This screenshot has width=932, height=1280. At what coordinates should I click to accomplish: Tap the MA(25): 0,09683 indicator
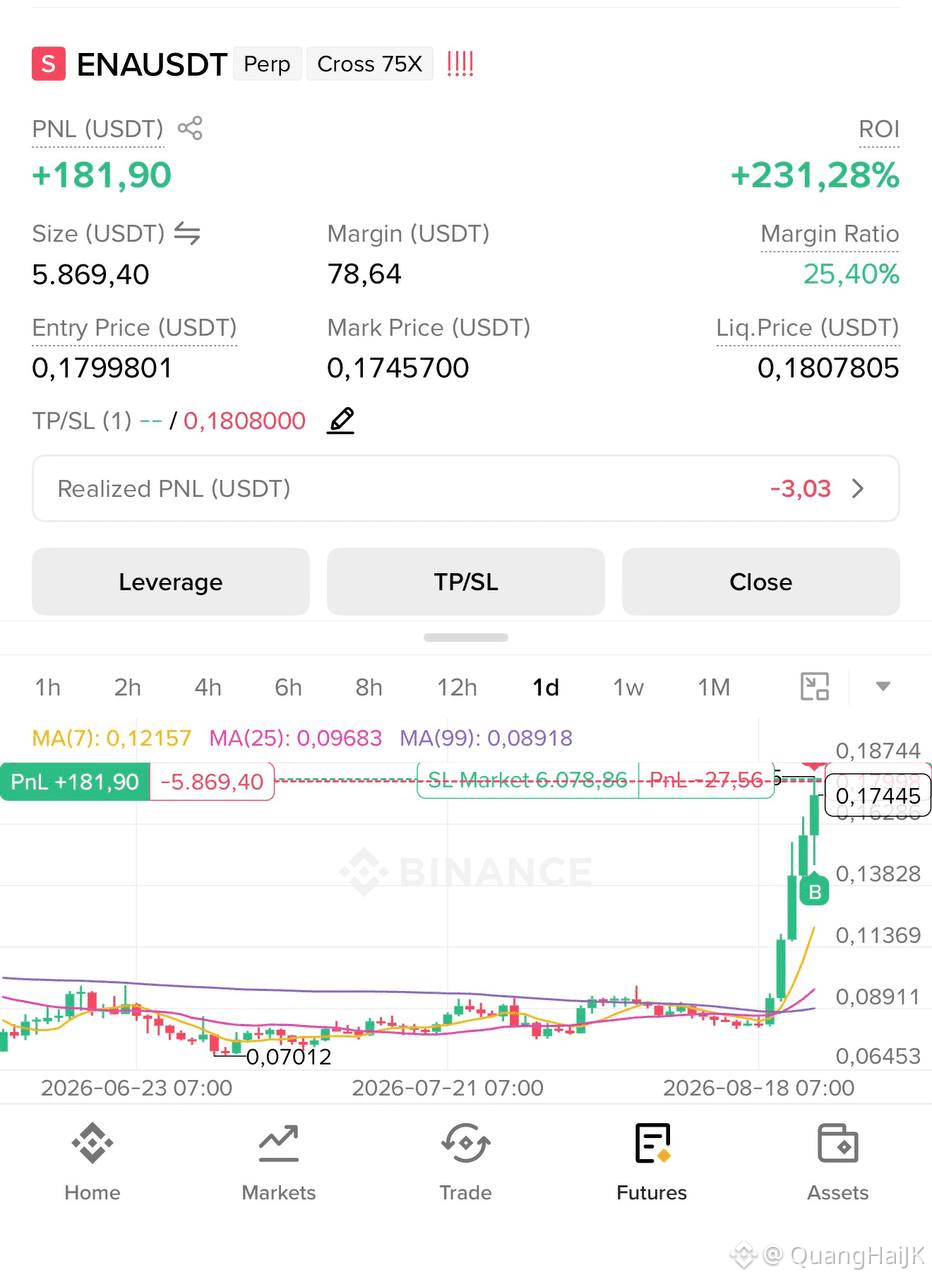[296, 738]
